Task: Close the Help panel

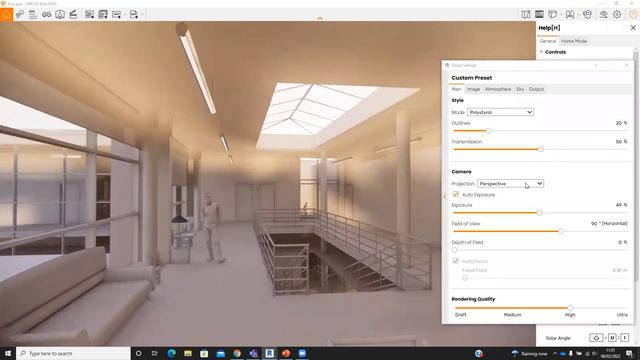Action: [x=633, y=28]
